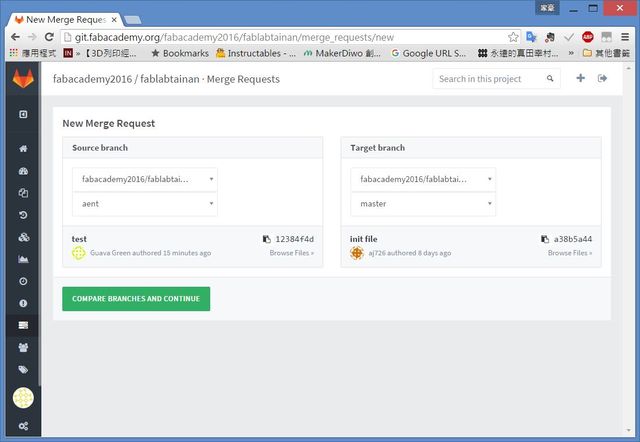Open a new browser tab
The image size is (640, 442).
click(x=132, y=20)
